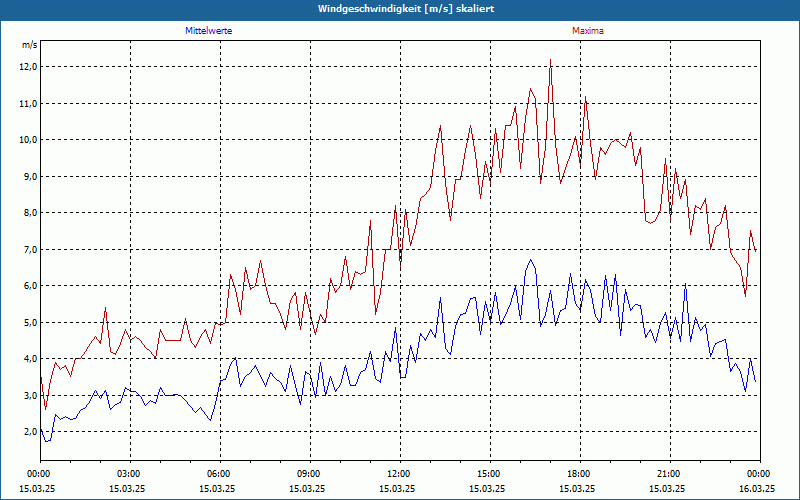Click the 11,0 y-axis value
This screenshot has height=500, width=800.
(x=29, y=104)
